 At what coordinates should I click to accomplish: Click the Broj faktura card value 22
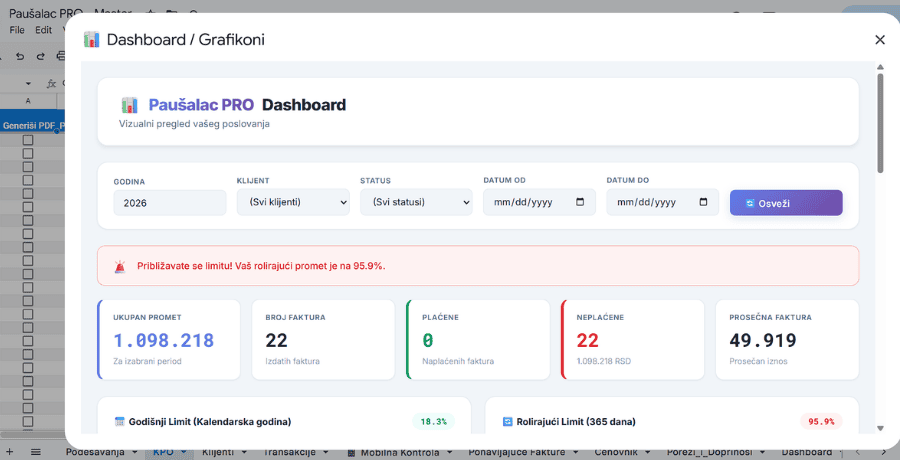coord(276,340)
